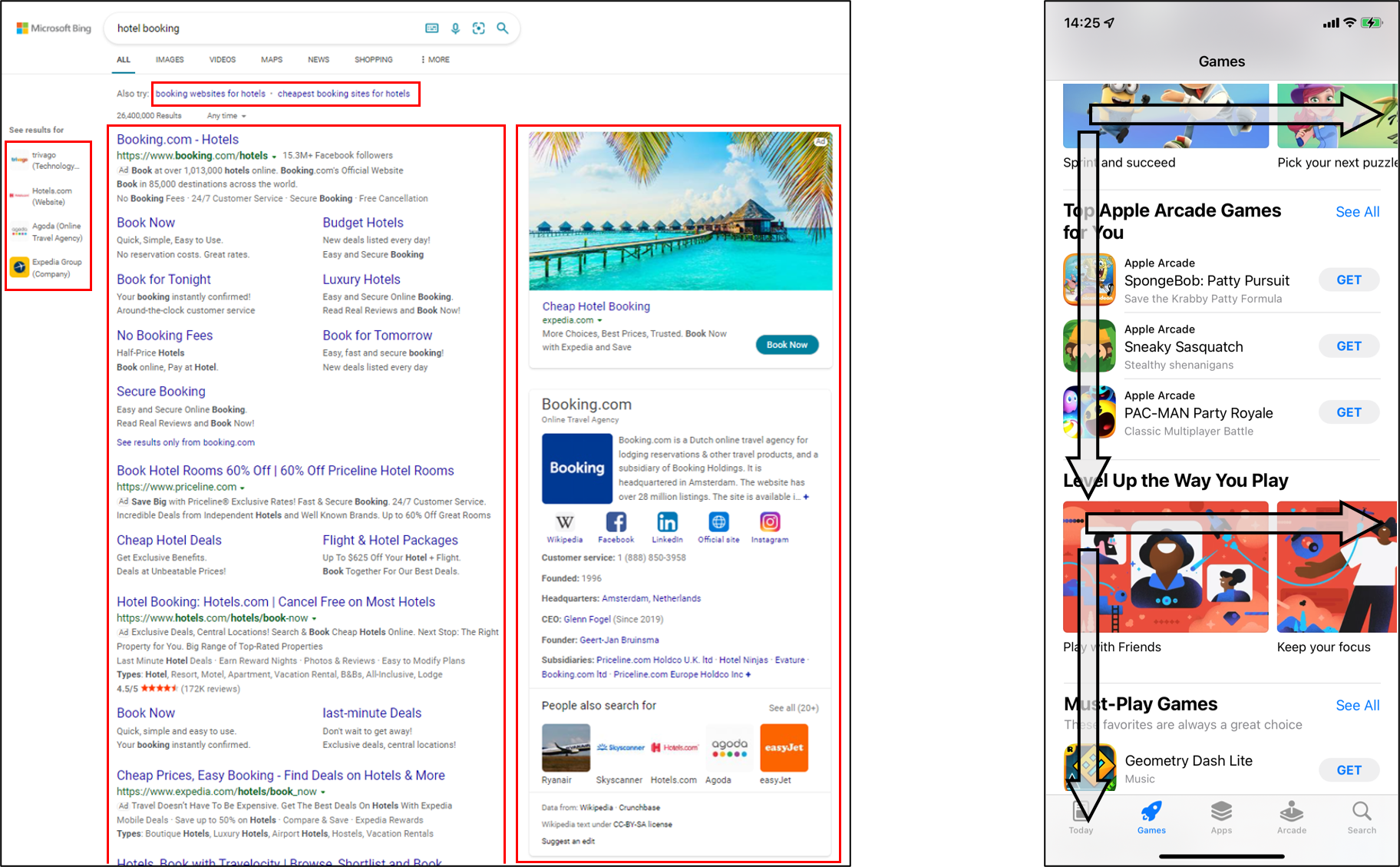The height and width of the screenshot is (867, 1400).
Task: Open the Glenn Fogel CEO link
Action: point(587,619)
